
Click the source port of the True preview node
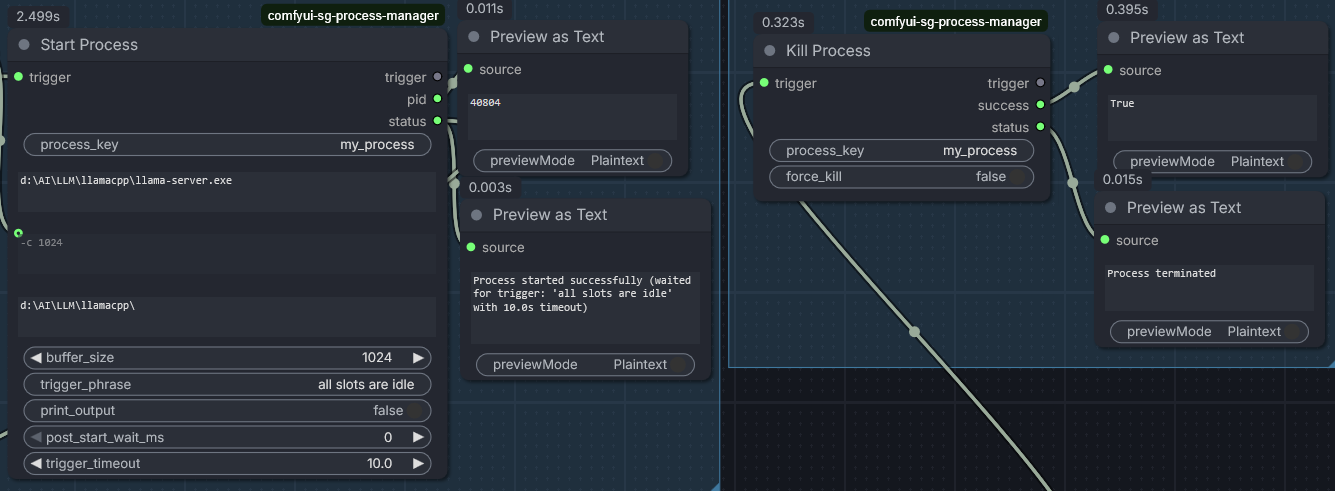[x=1107, y=70]
